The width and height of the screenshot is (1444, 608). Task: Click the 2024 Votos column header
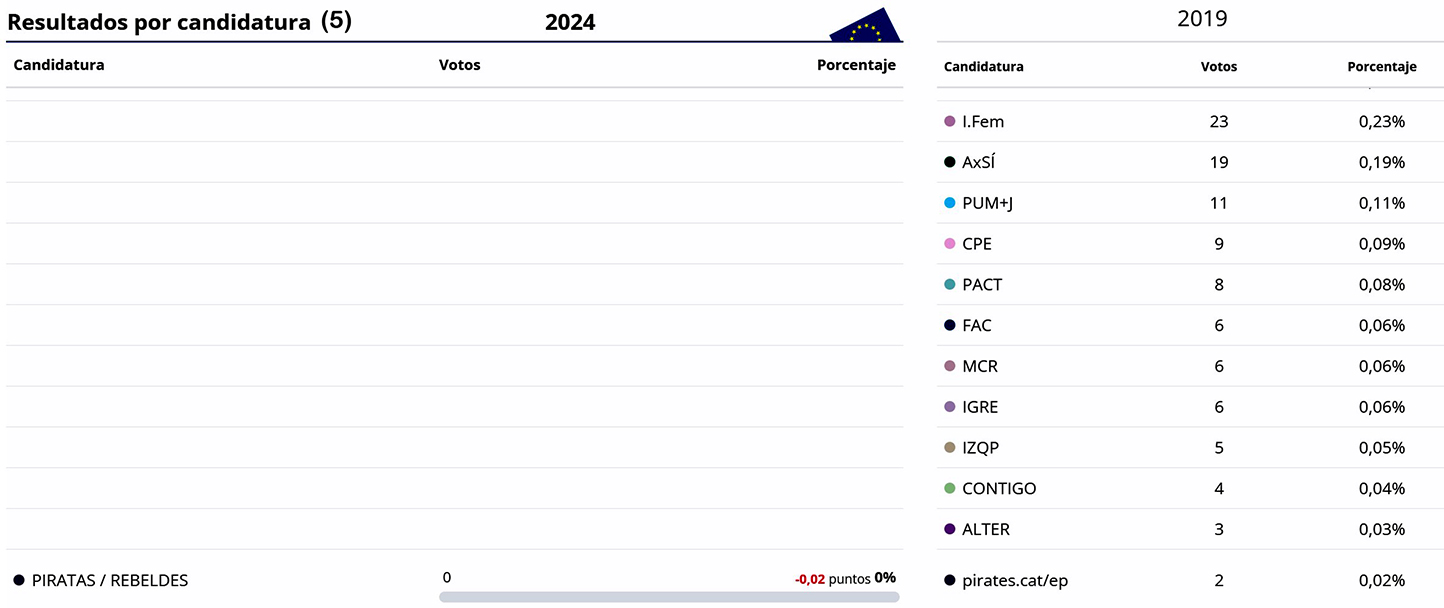[x=459, y=65]
